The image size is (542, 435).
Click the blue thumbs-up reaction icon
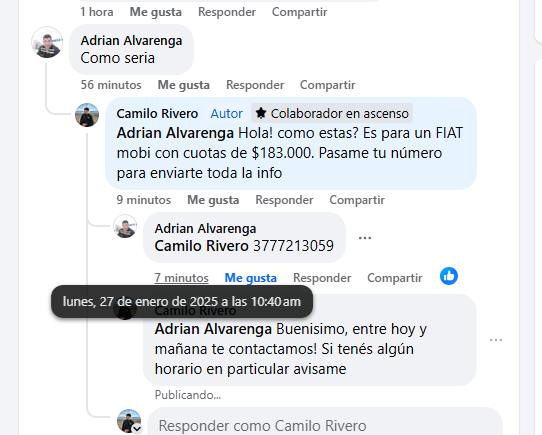[449, 276]
